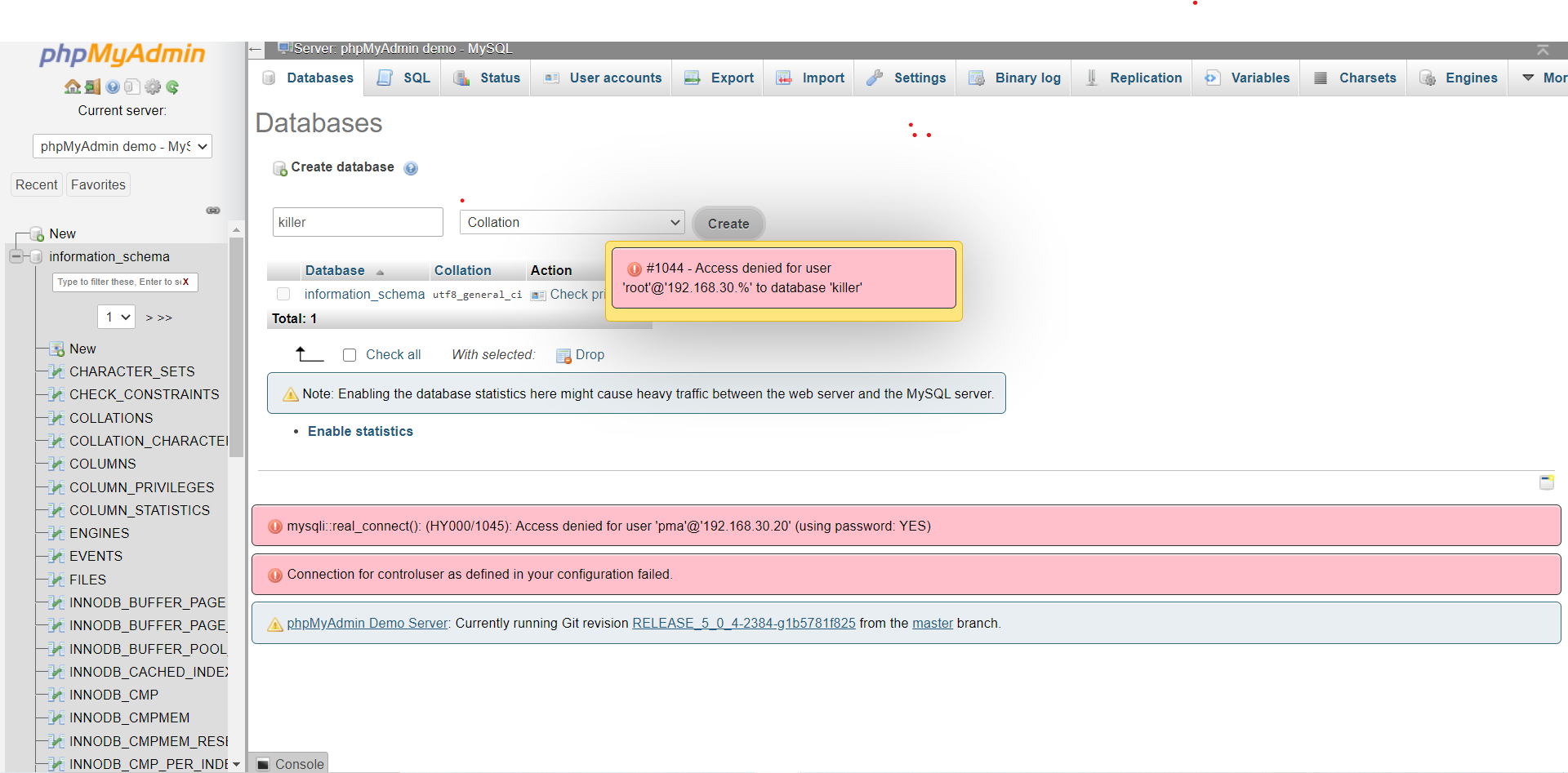Reload the navigation panel

pos(172,87)
